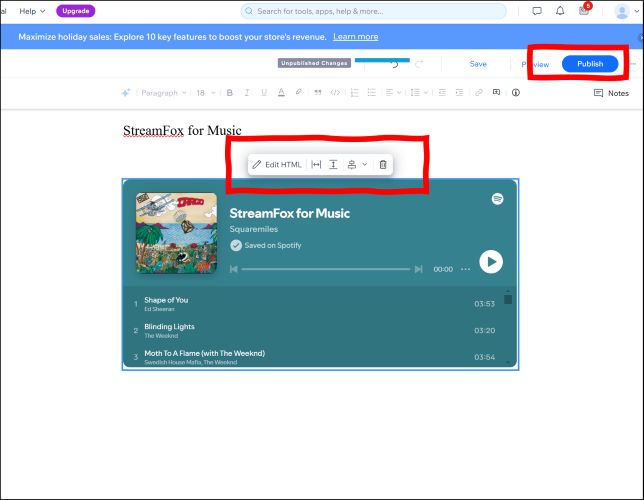The image size is (644, 500).
Task: Click the undo arrow icon
Action: pos(394,65)
